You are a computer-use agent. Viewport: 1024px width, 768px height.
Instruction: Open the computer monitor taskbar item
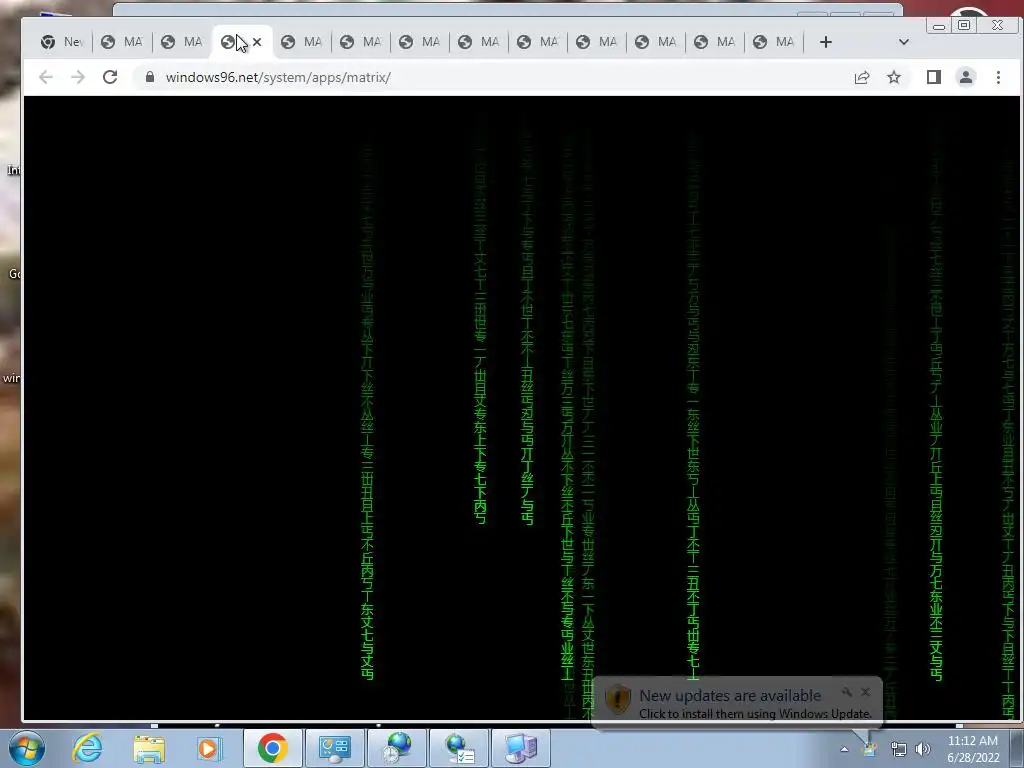[x=521, y=748]
